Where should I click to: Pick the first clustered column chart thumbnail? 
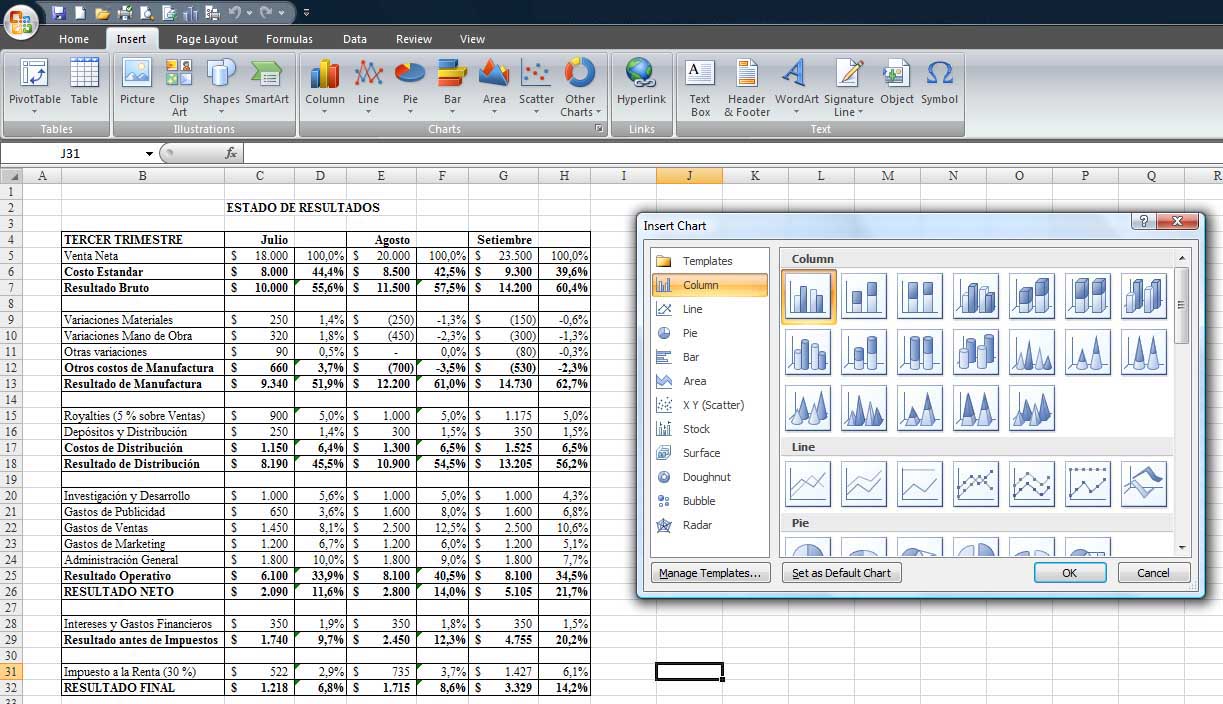808,296
